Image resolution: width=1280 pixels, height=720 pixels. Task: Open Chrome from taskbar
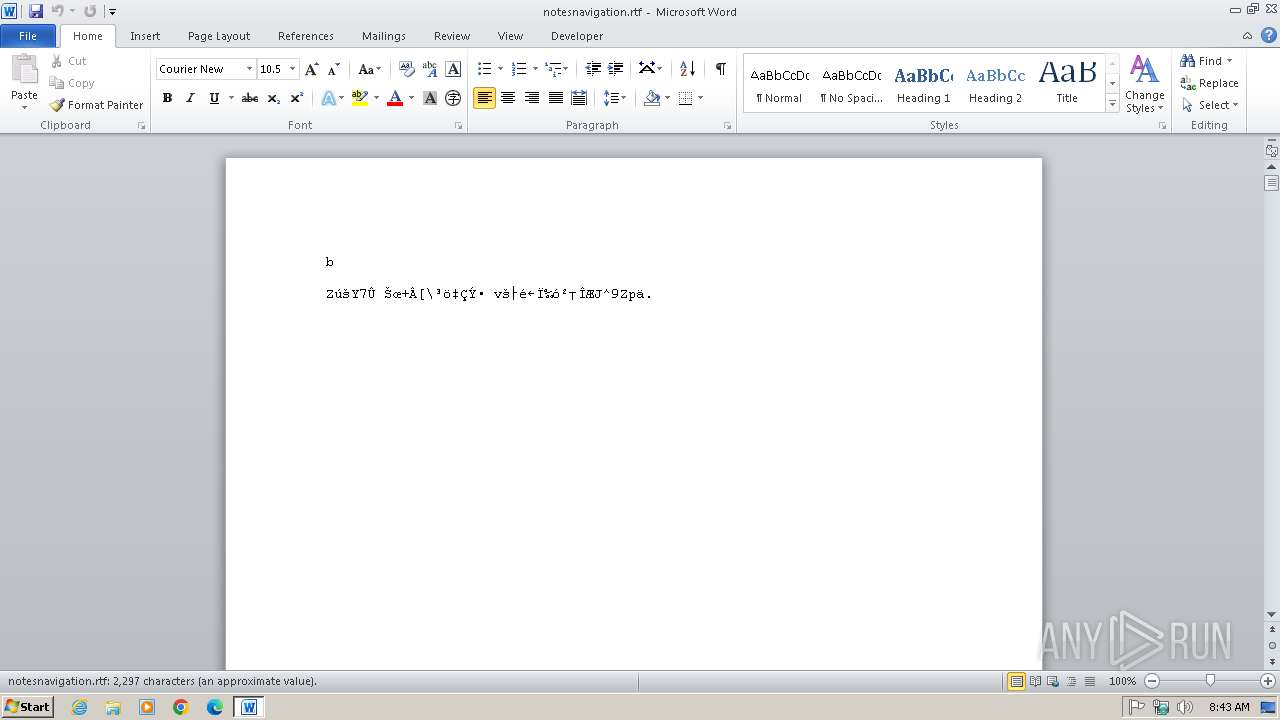point(181,707)
